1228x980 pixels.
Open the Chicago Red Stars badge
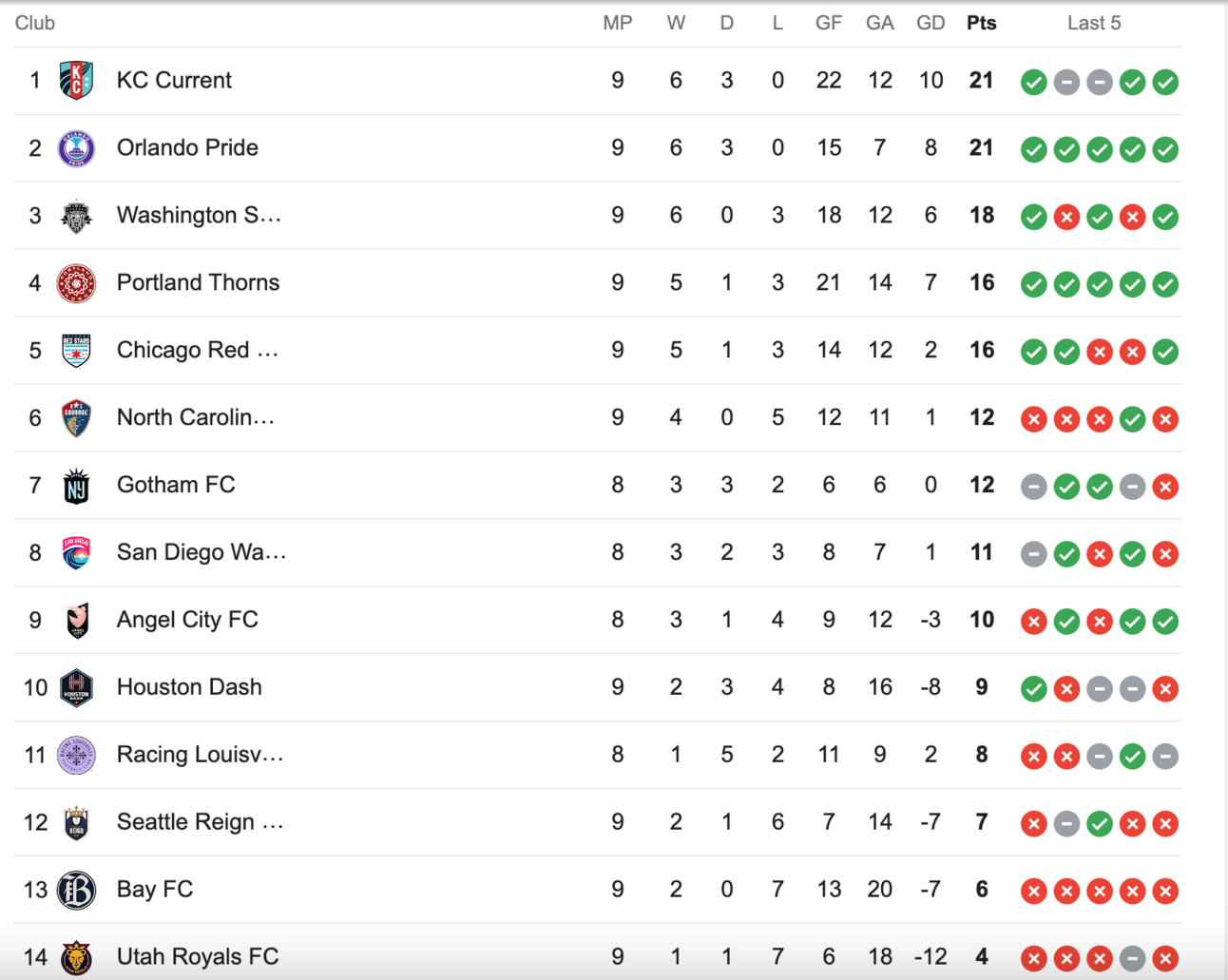pyautogui.click(x=76, y=351)
